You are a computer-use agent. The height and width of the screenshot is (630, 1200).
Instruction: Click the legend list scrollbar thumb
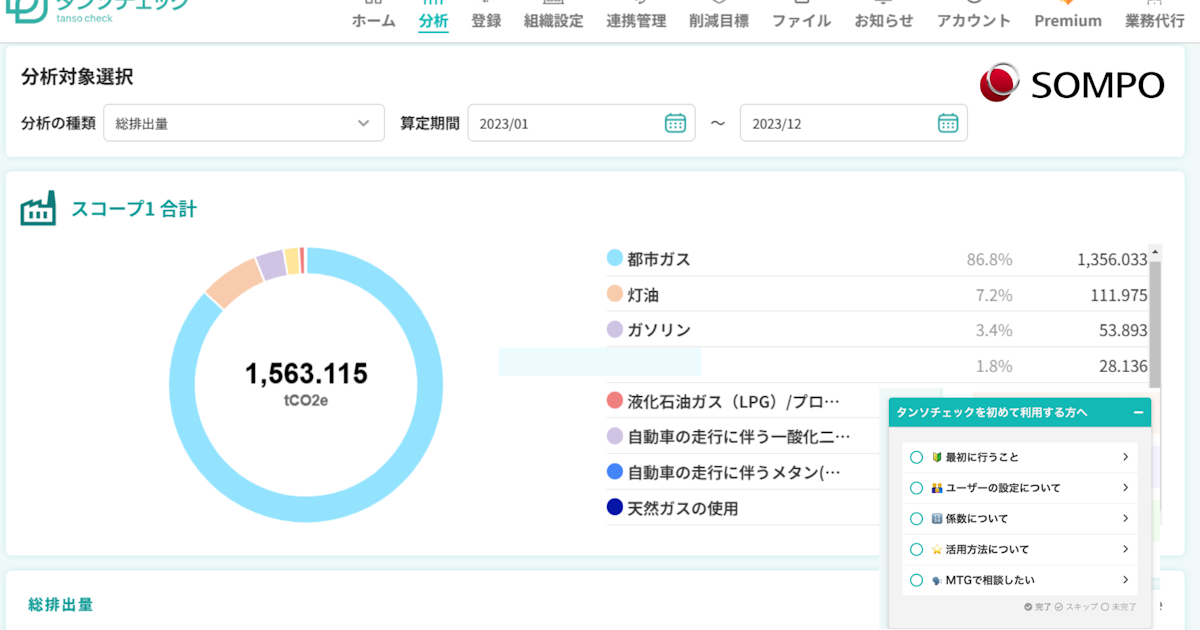1156,324
